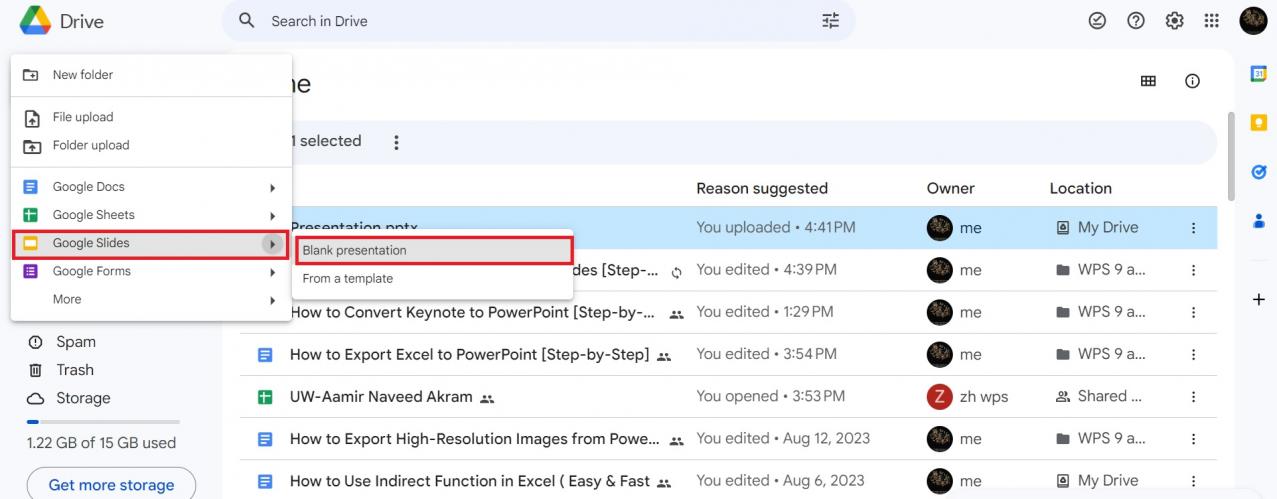
Task: Click the zh wps owner entry
Action: coord(968,397)
